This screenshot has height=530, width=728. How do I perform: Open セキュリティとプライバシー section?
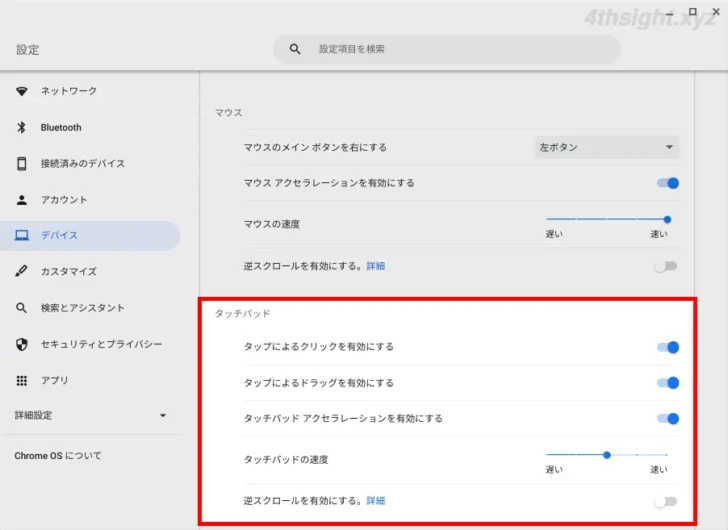(90, 344)
